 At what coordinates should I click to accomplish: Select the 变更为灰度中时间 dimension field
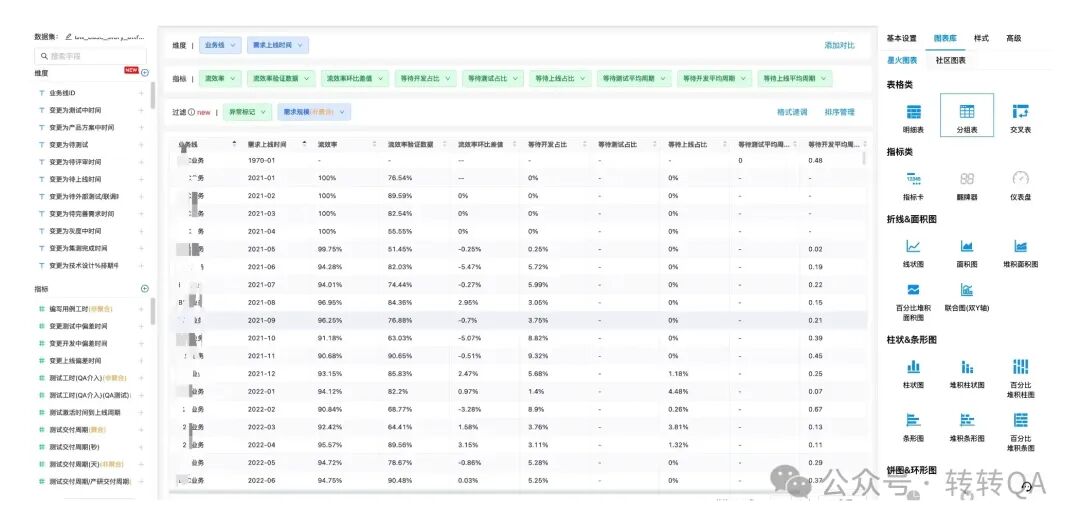(75, 231)
